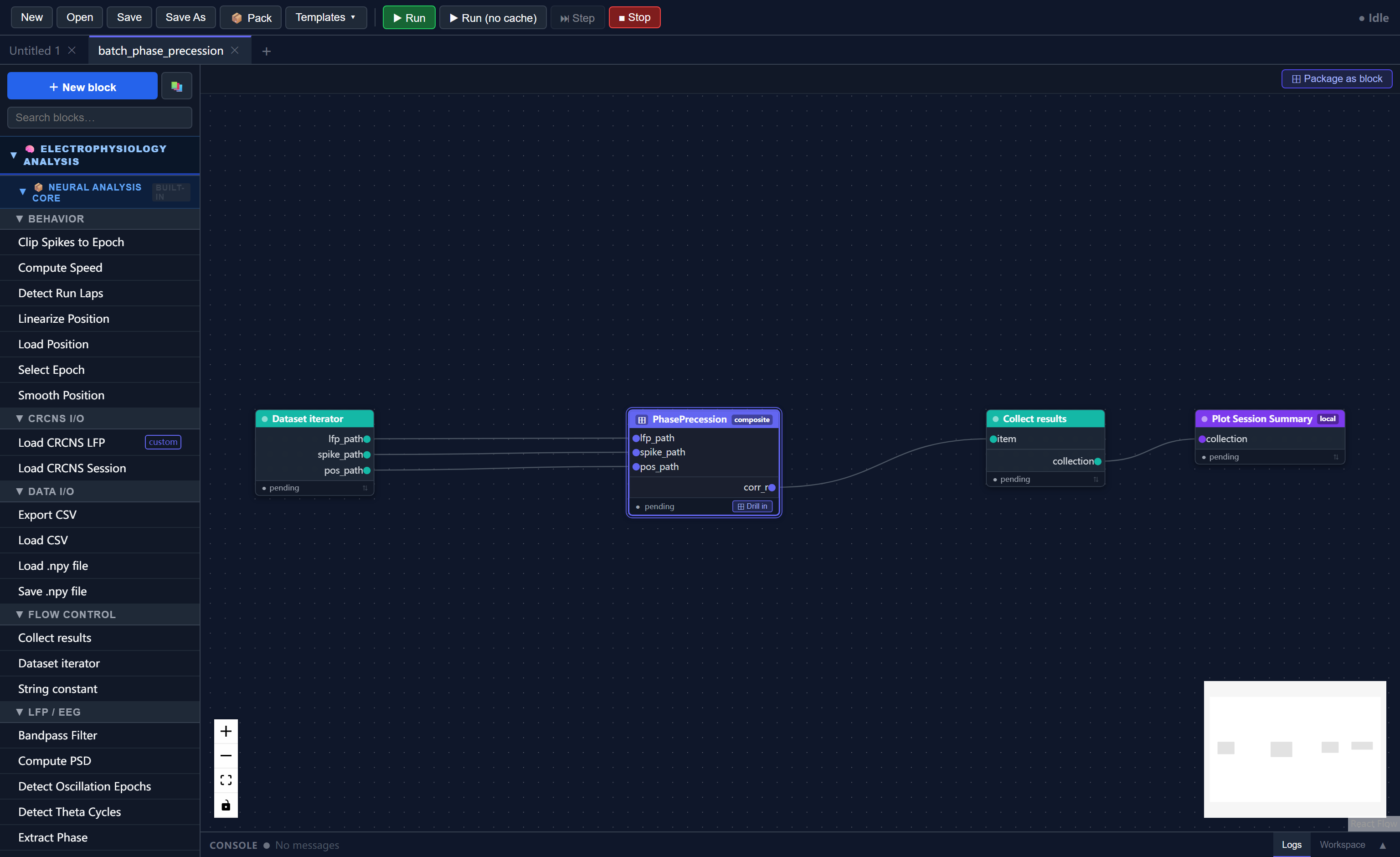Collapse the Neural Analysis Core group
Image resolution: width=1400 pixels, height=857 pixels.
tap(23, 191)
